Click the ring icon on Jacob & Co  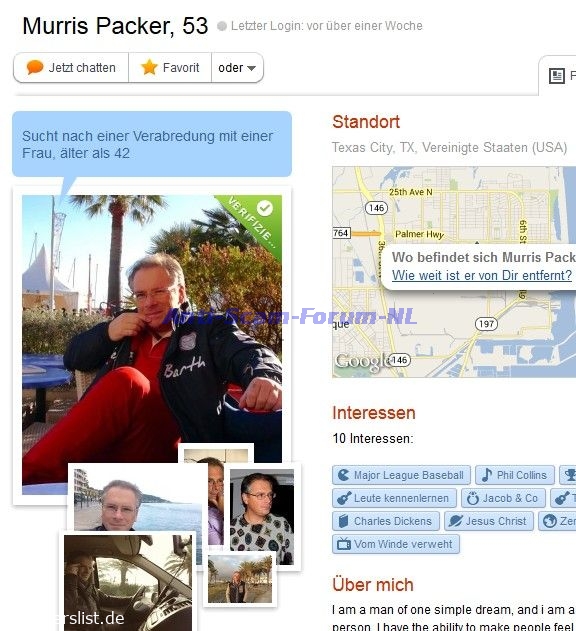tap(473, 498)
